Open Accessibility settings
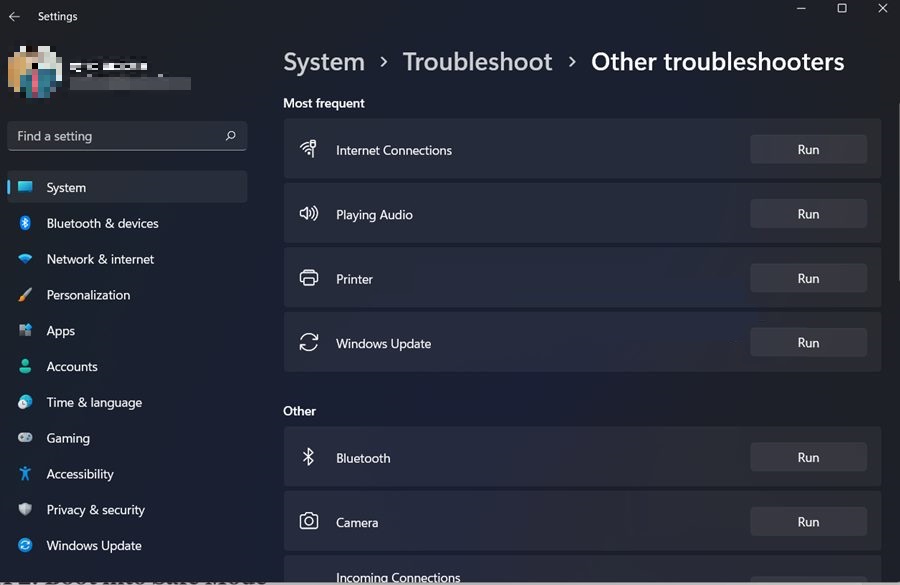Viewport: 900px width, 585px height. click(x=127, y=474)
